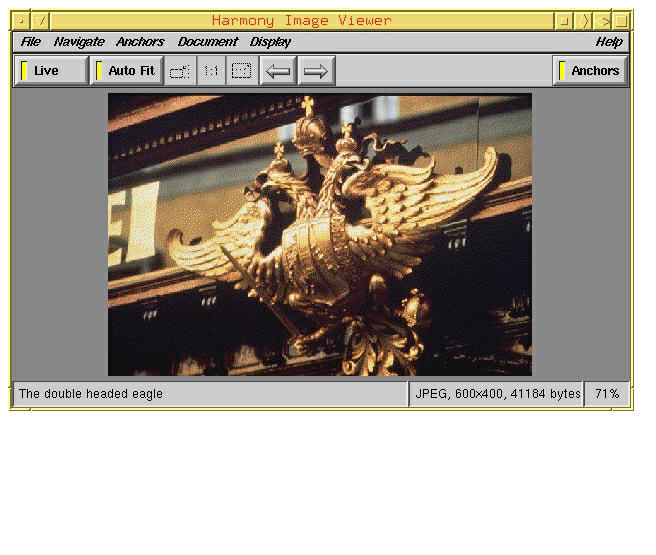This screenshot has height=555, width=656.
Task: Expand the Document menu
Action: (207, 42)
